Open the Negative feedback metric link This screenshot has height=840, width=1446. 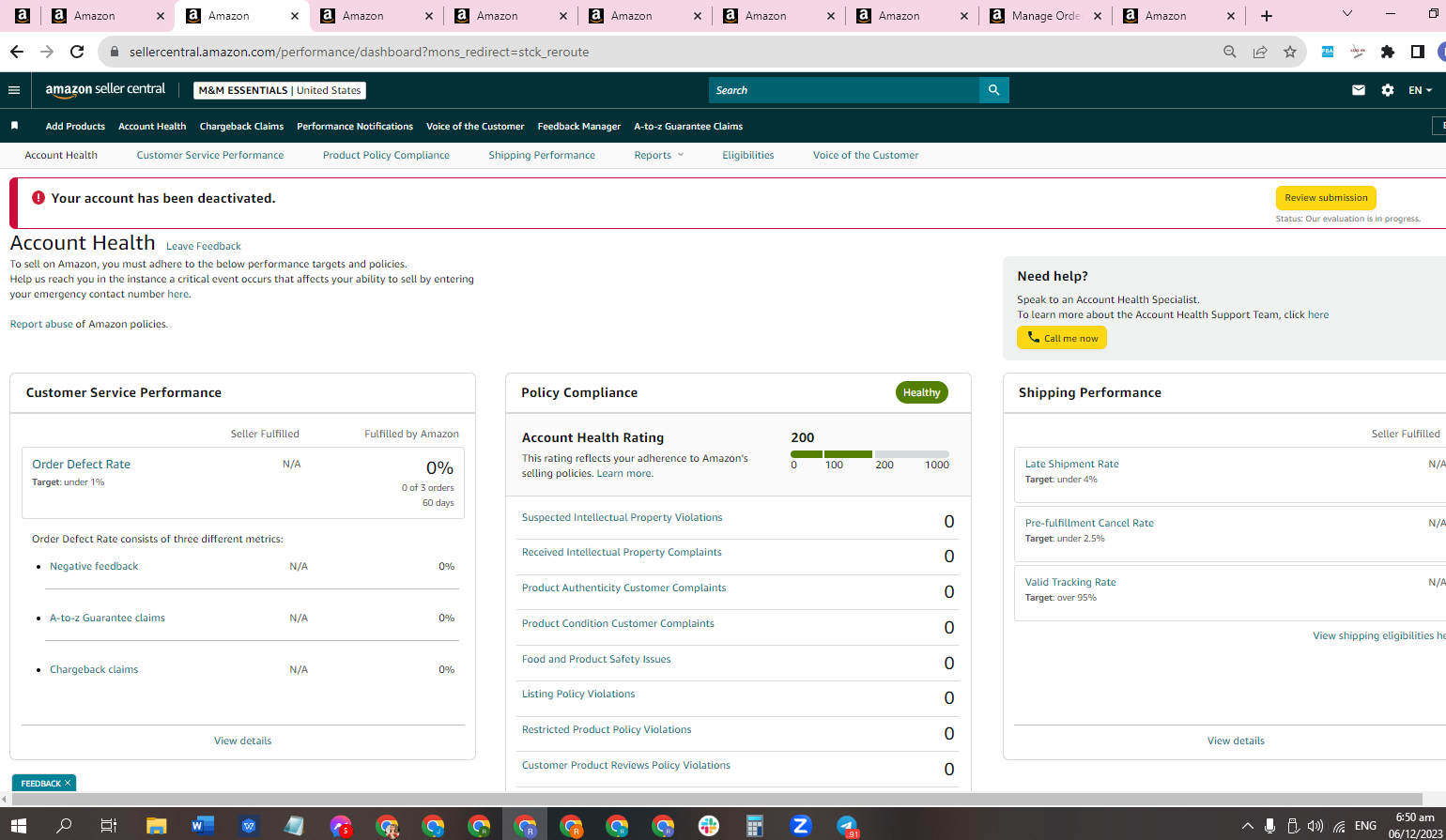(x=94, y=566)
